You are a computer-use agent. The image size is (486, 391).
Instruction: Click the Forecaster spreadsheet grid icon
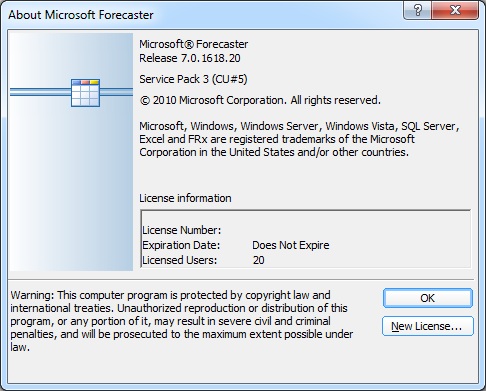tap(86, 93)
